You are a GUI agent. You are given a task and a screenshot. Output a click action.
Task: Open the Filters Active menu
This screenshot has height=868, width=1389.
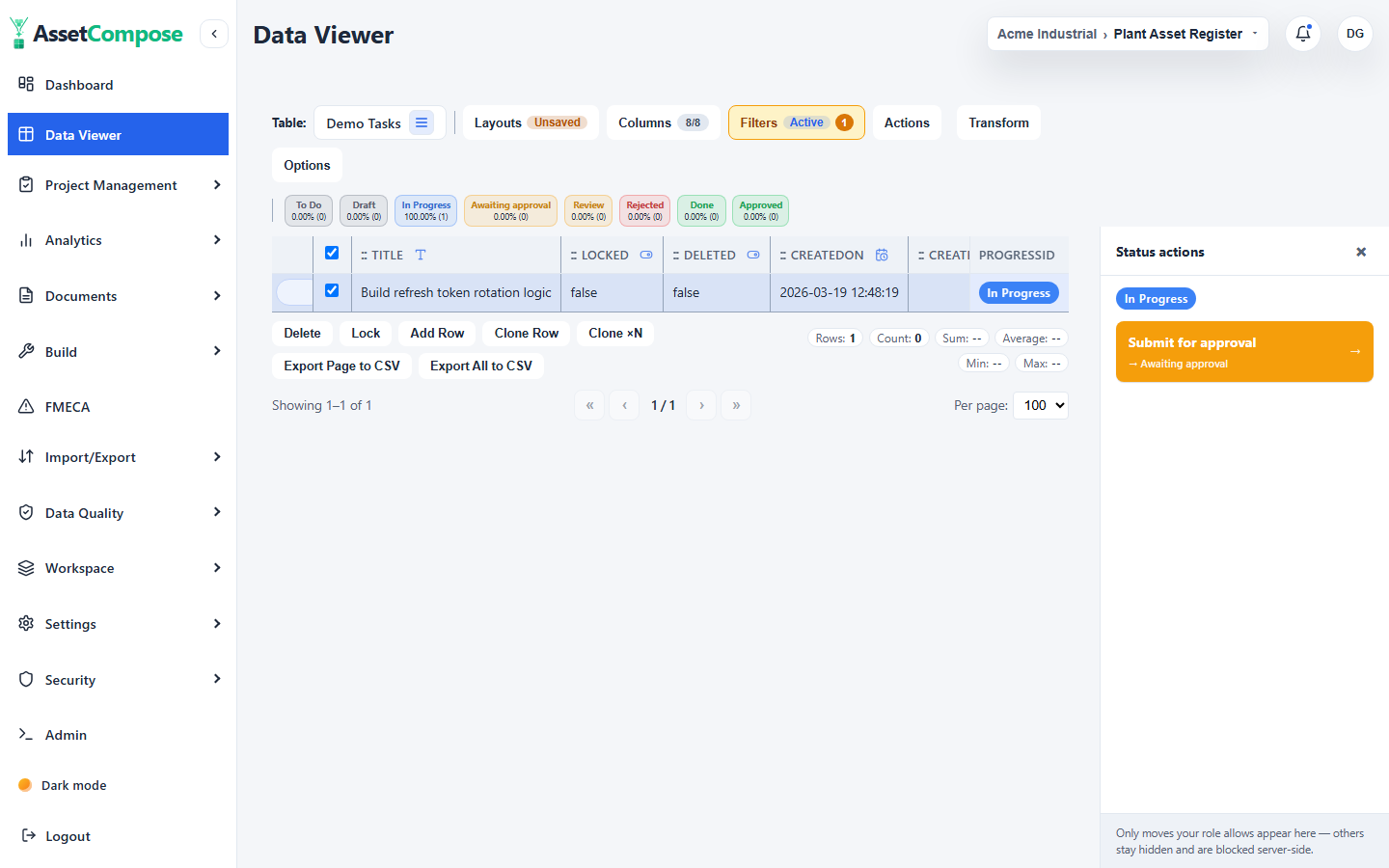[x=797, y=122]
